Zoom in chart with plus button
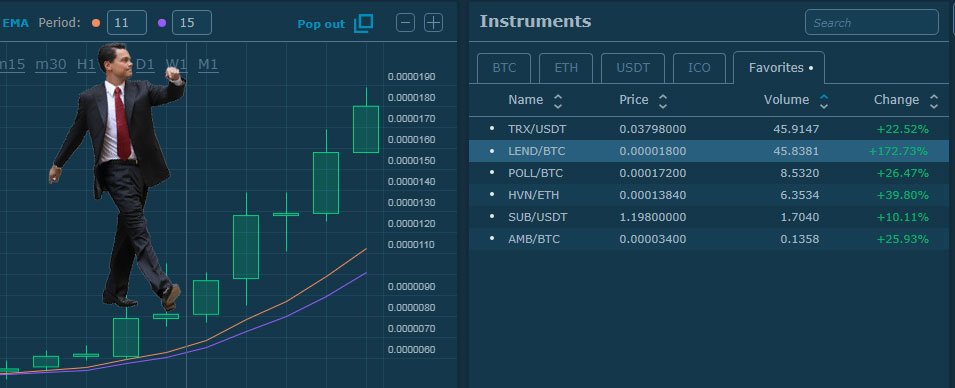Screen dimensions: 955x388 coord(433,23)
